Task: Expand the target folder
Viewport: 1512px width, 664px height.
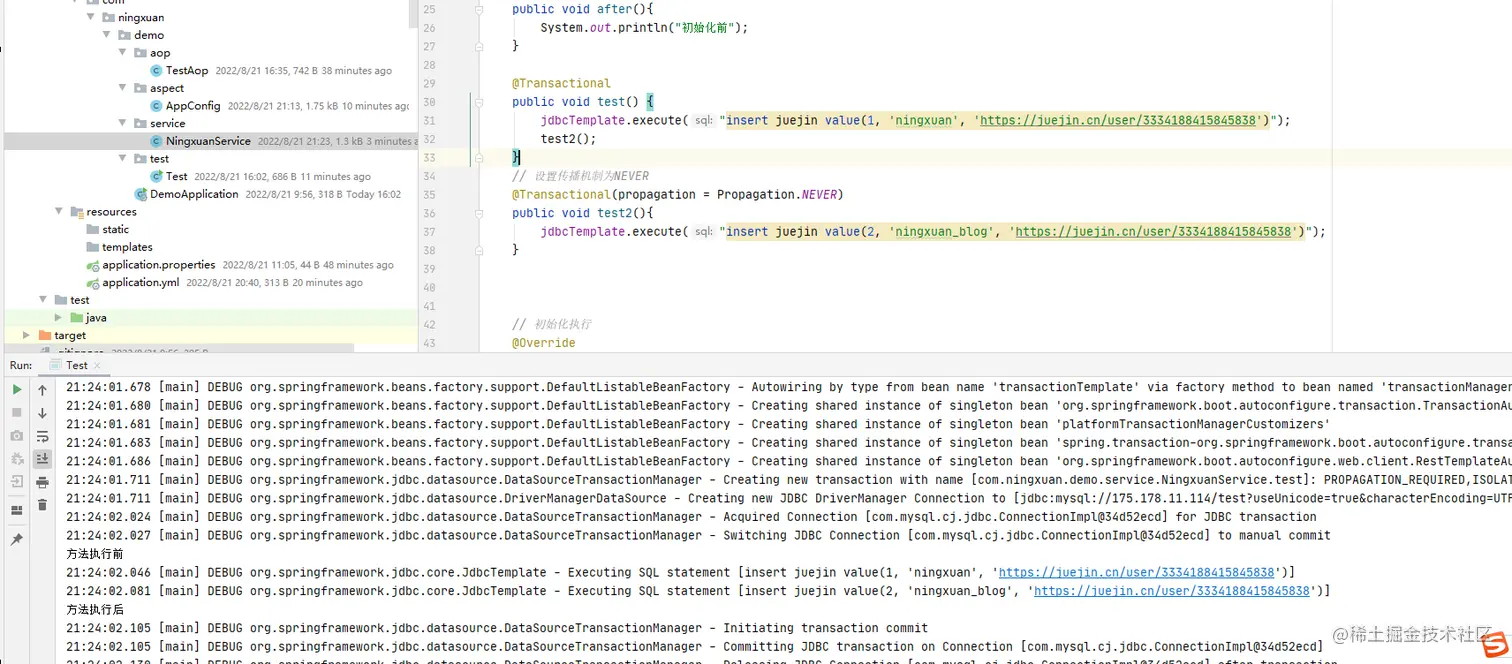Action: pyautogui.click(x=27, y=336)
